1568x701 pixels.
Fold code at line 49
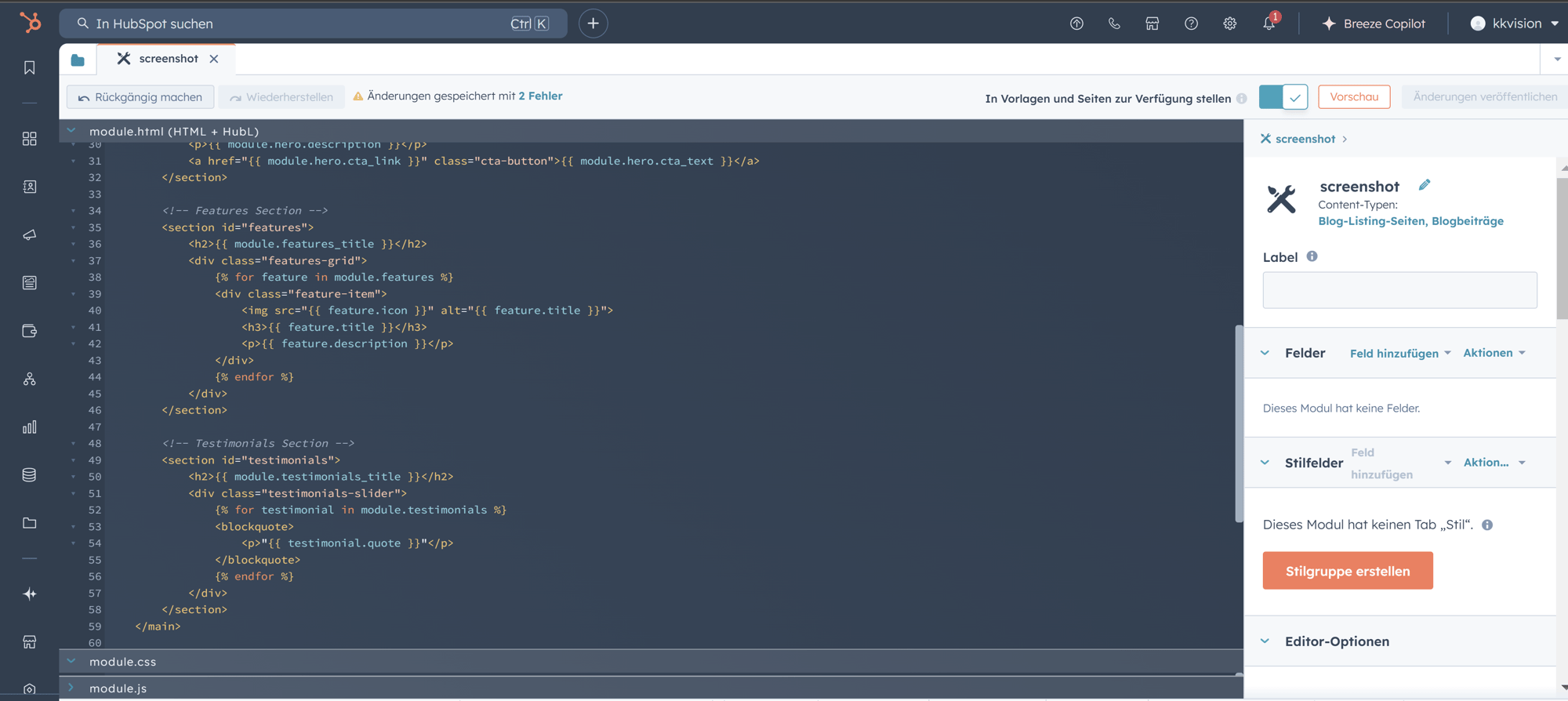(x=74, y=460)
